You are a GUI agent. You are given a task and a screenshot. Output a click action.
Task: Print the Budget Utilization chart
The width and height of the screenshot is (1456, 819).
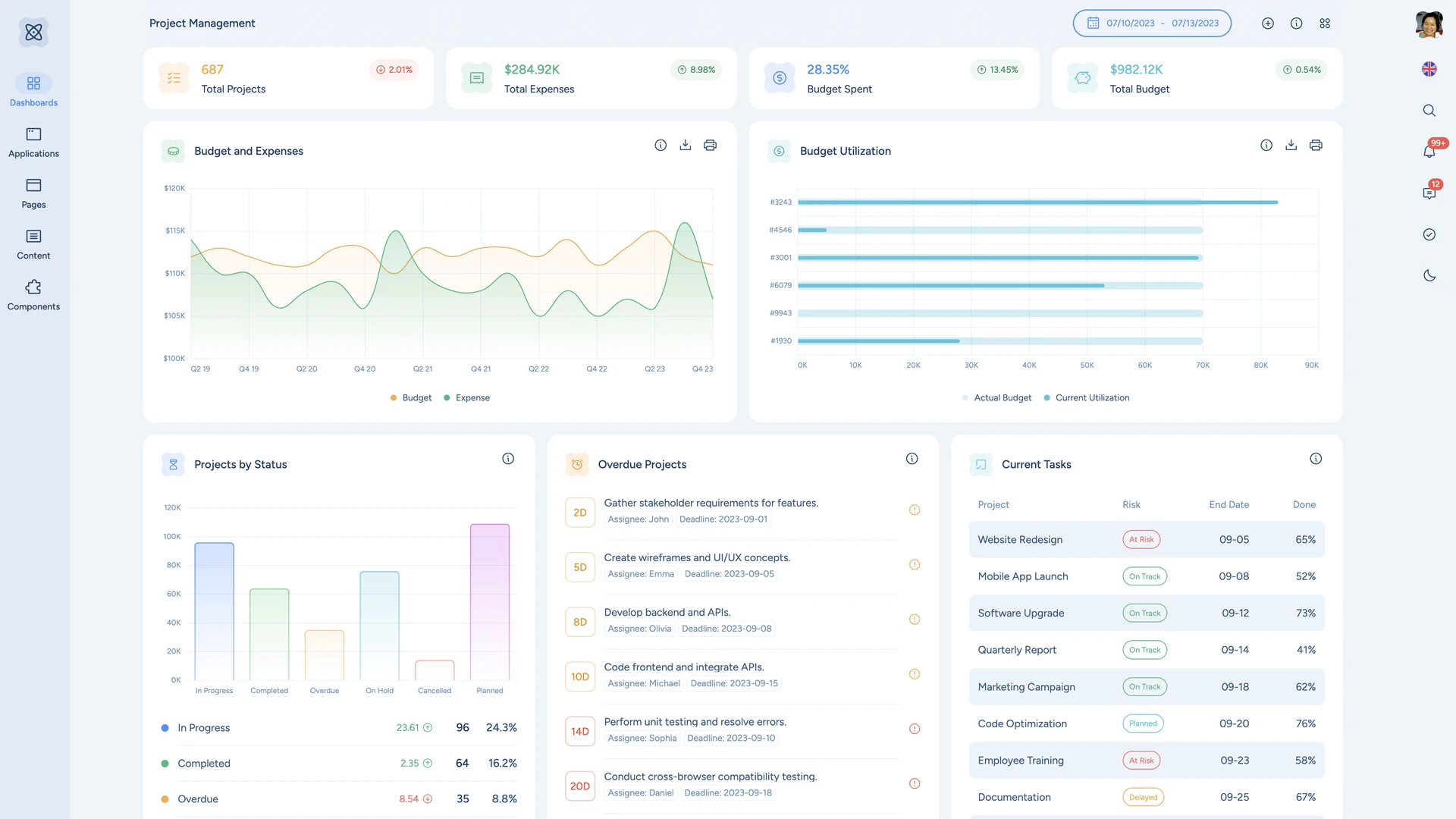tap(1316, 145)
